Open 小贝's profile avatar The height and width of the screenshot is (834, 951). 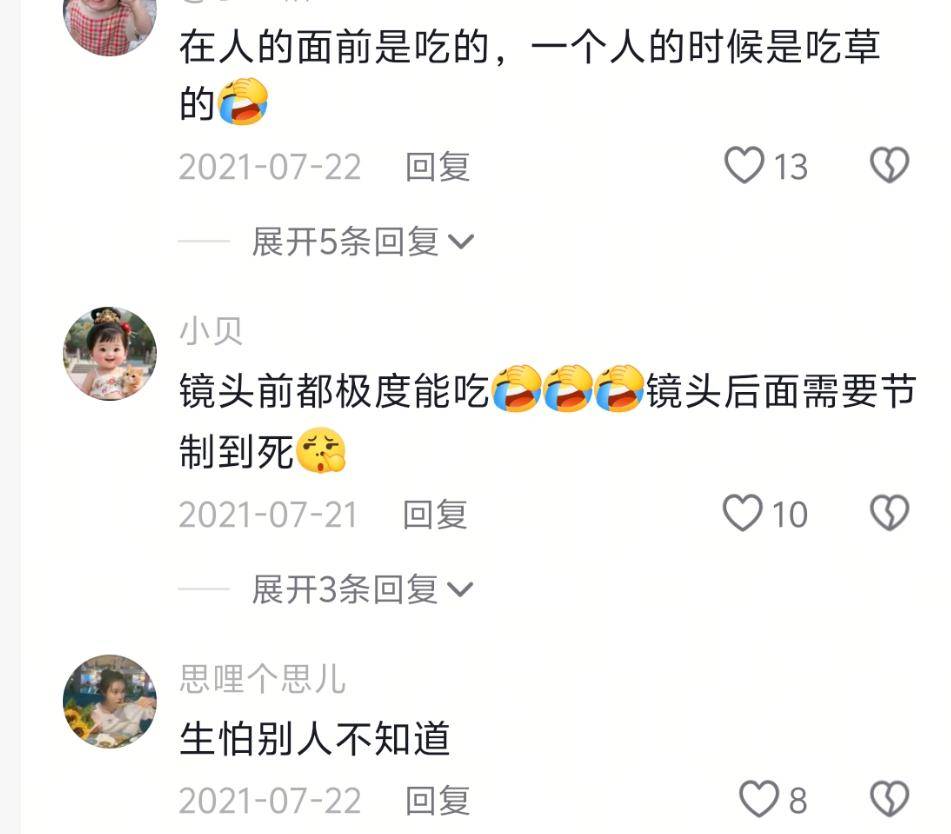[x=110, y=354]
